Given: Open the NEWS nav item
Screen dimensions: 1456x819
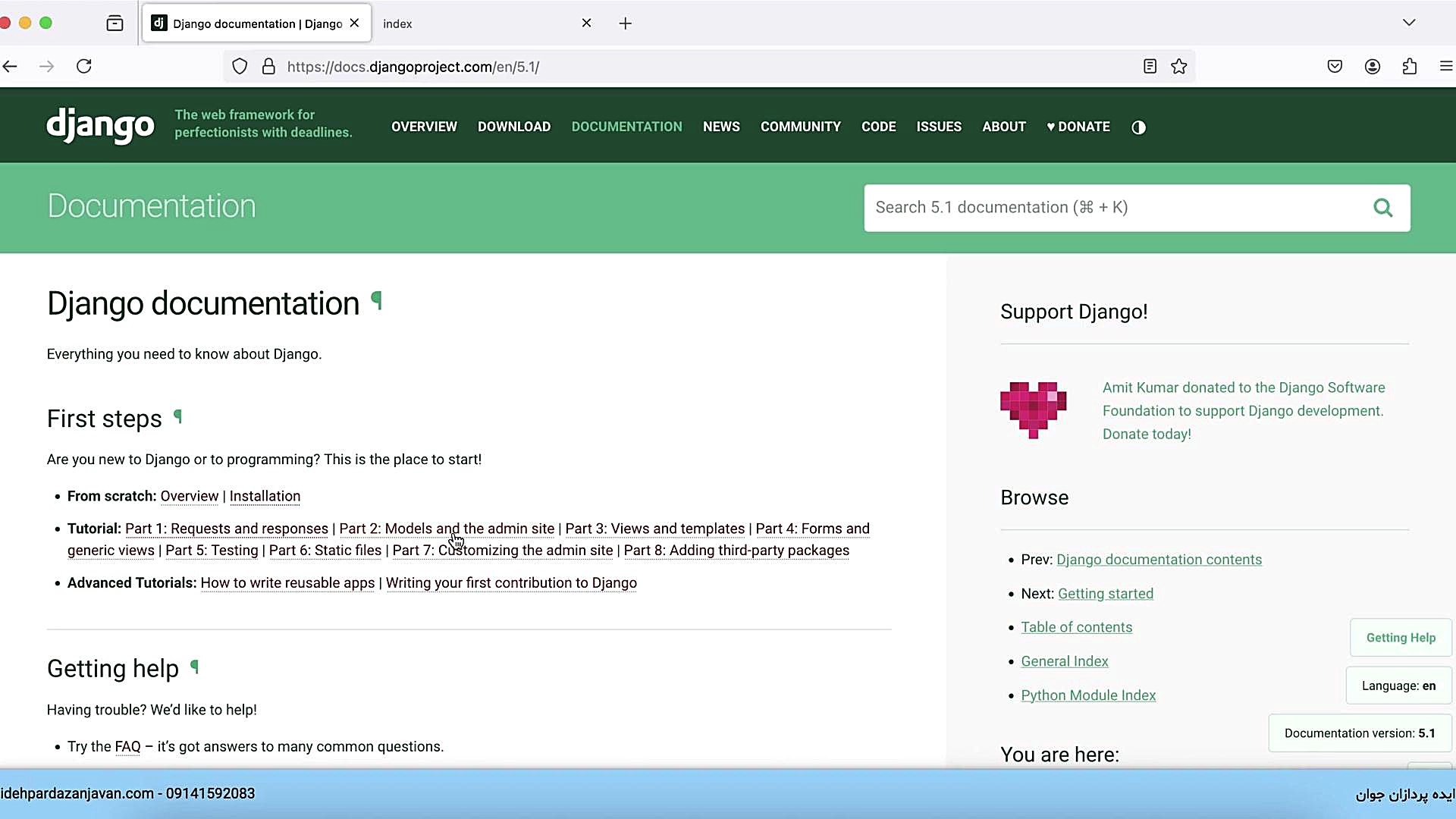Looking at the screenshot, I should [x=721, y=127].
